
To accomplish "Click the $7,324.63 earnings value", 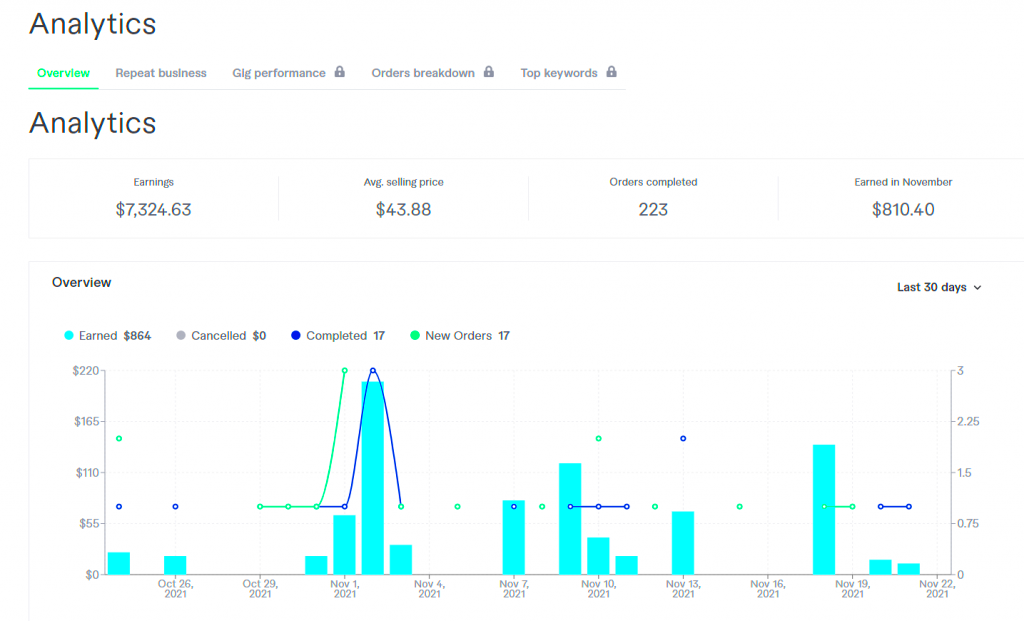I will pyautogui.click(x=153, y=210).
